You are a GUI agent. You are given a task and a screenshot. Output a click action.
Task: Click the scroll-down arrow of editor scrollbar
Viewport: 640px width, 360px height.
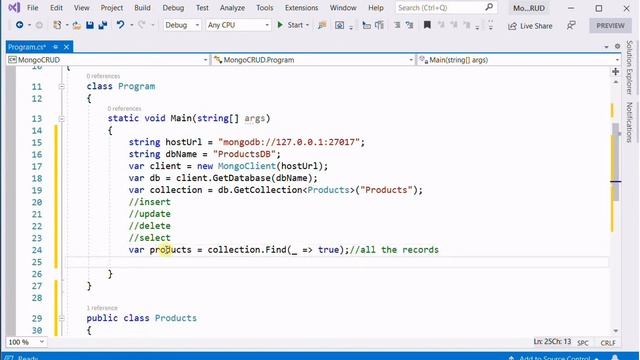(x=616, y=331)
